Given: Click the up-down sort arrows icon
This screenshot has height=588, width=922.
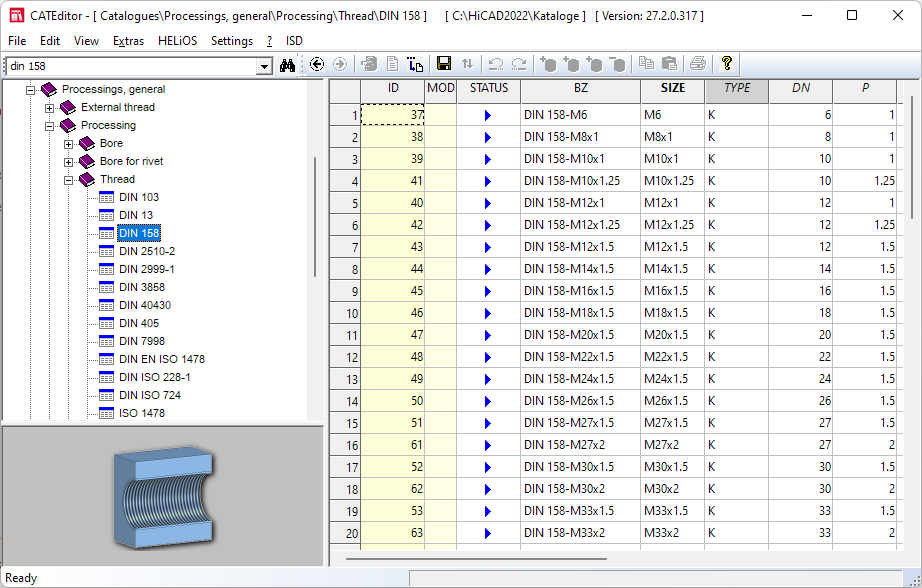Looking at the screenshot, I should [467, 64].
